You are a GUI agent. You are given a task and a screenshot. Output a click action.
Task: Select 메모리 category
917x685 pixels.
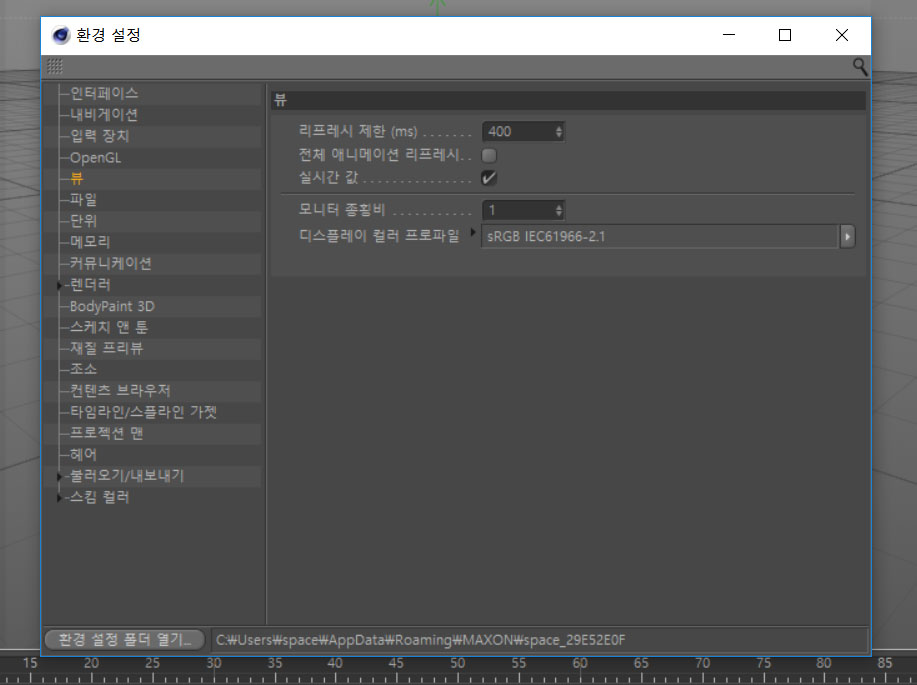pyautogui.click(x=90, y=242)
